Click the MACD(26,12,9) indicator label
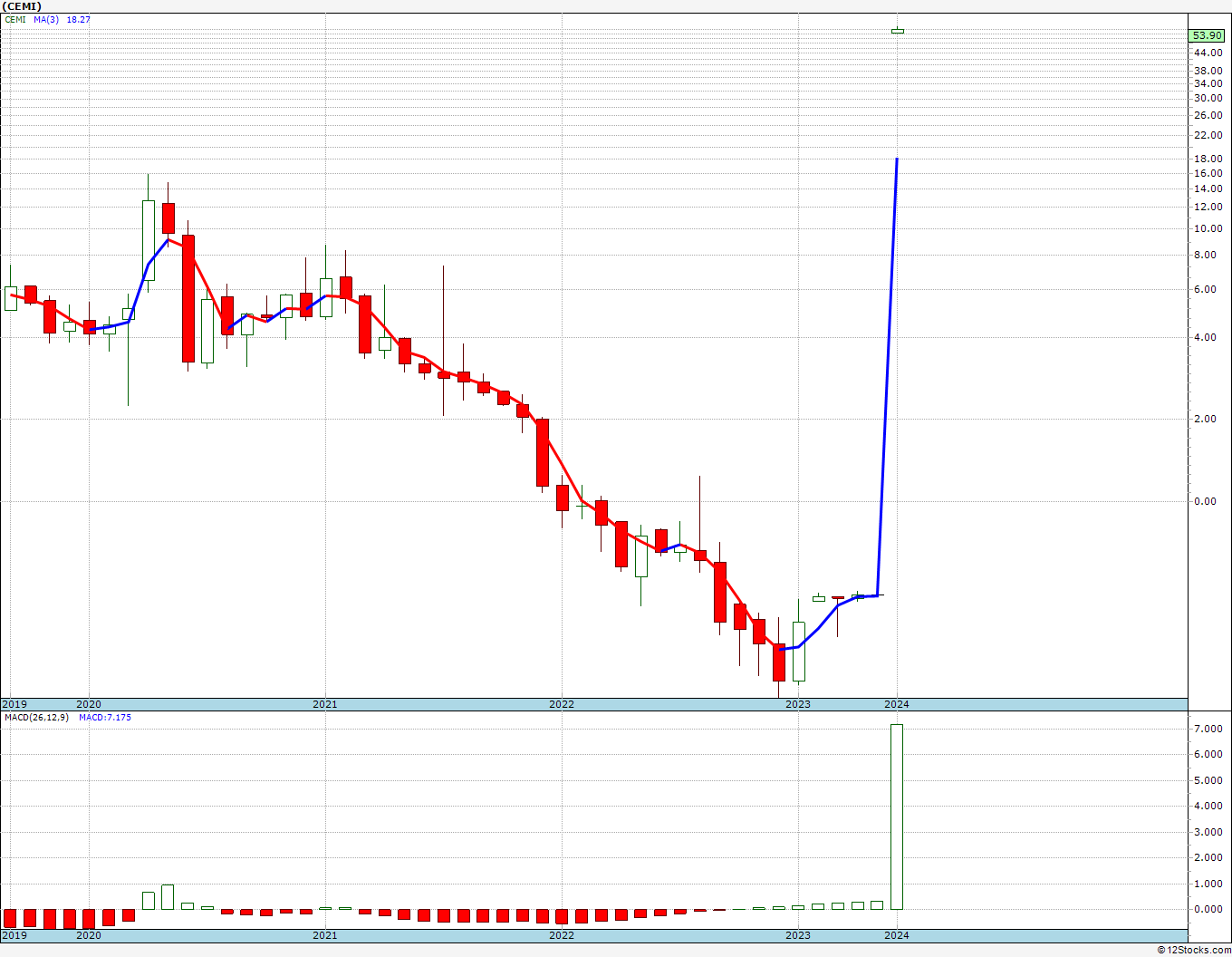 (x=36, y=718)
